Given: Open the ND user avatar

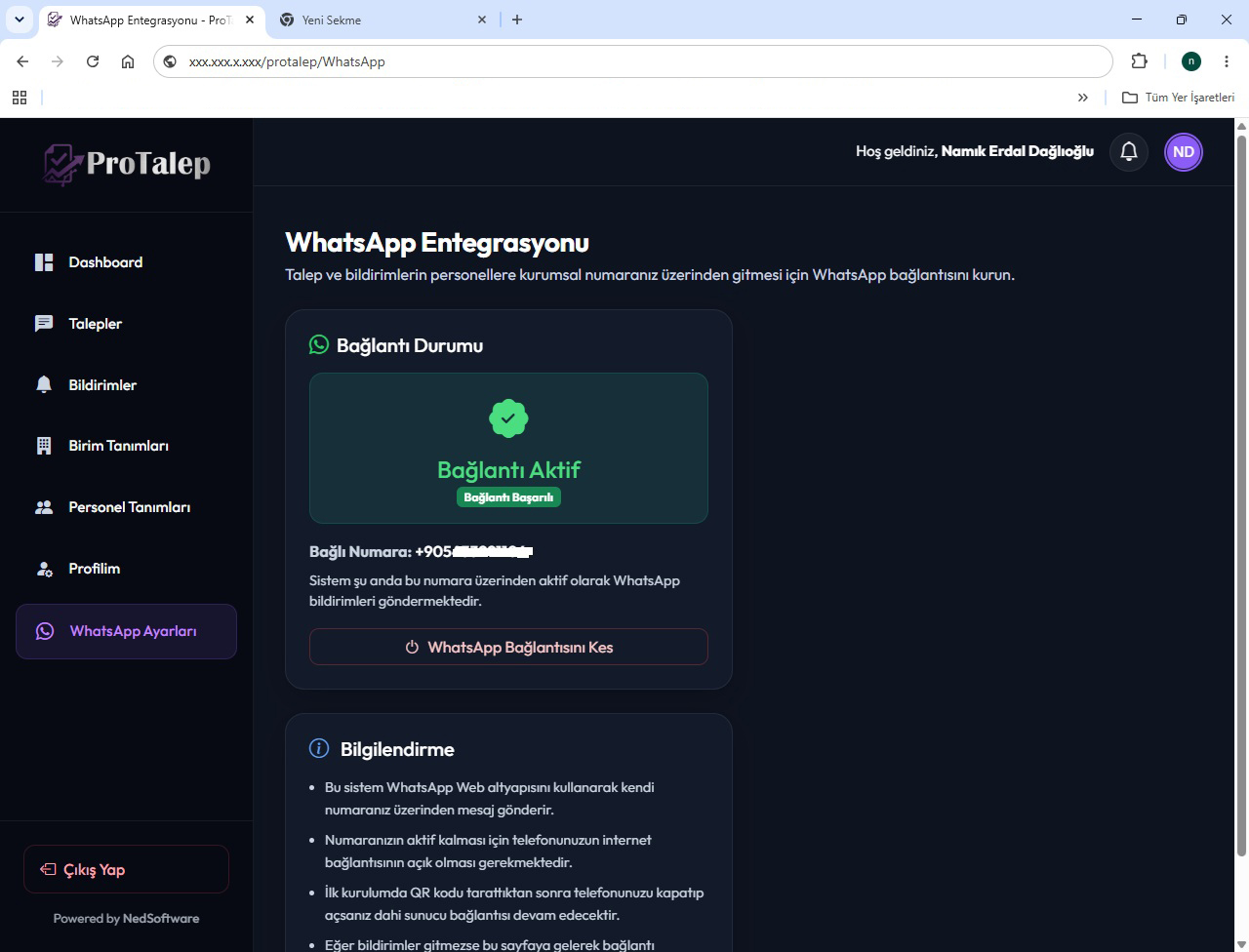Looking at the screenshot, I should pos(1184,151).
